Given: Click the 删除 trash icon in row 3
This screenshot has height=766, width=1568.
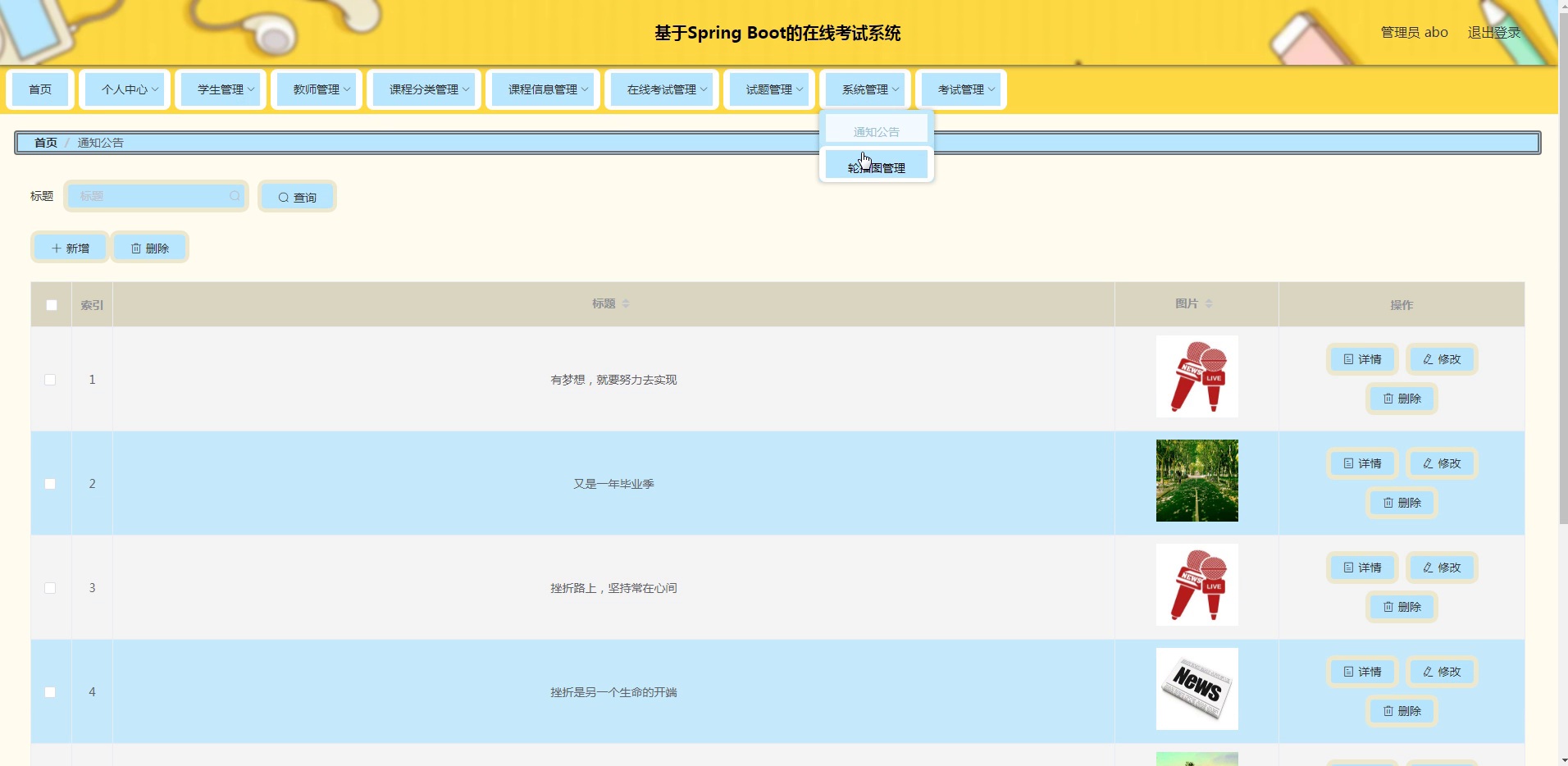Looking at the screenshot, I should pos(1388,607).
